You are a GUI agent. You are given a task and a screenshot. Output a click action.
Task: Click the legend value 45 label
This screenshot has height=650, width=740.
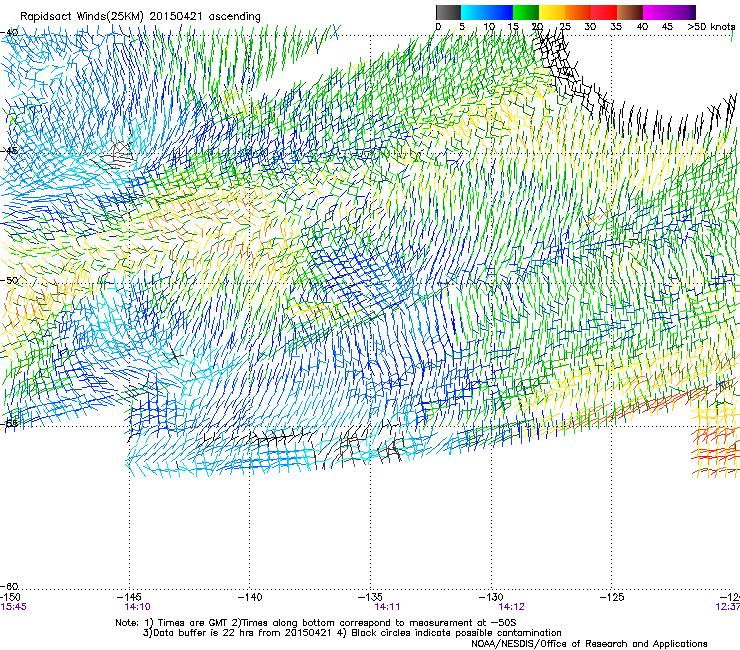tap(667, 27)
